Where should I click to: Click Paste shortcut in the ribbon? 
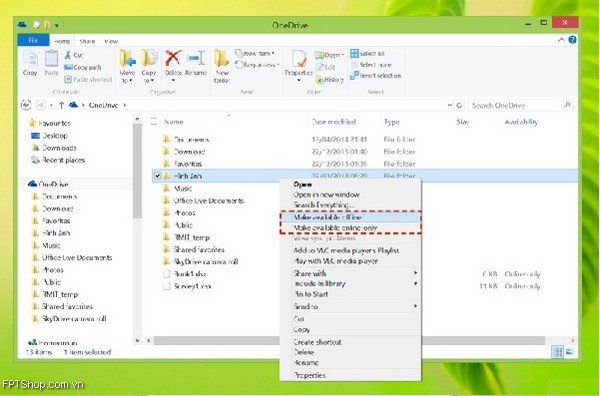point(88,80)
